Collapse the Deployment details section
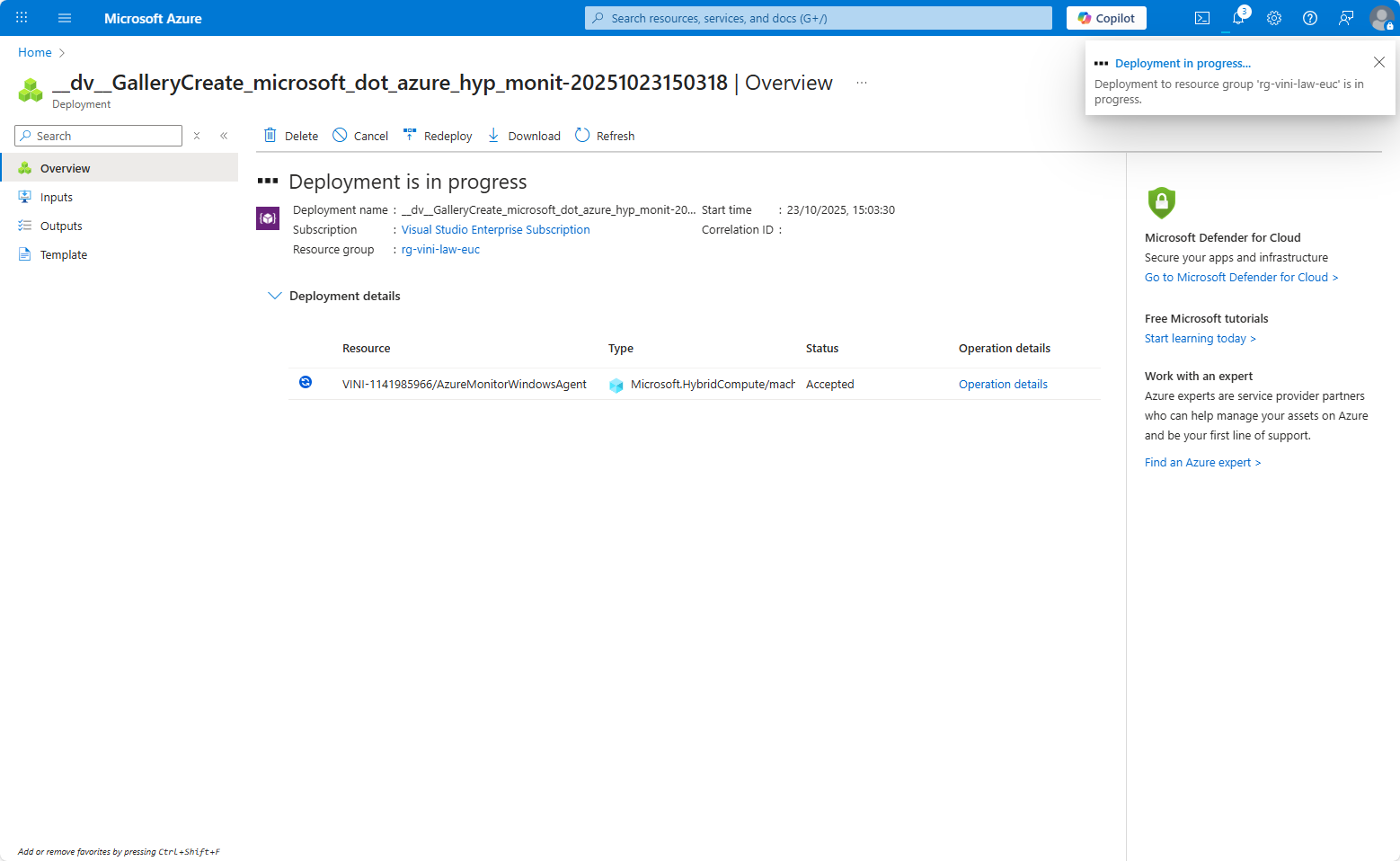The height and width of the screenshot is (861, 1400). [275, 296]
